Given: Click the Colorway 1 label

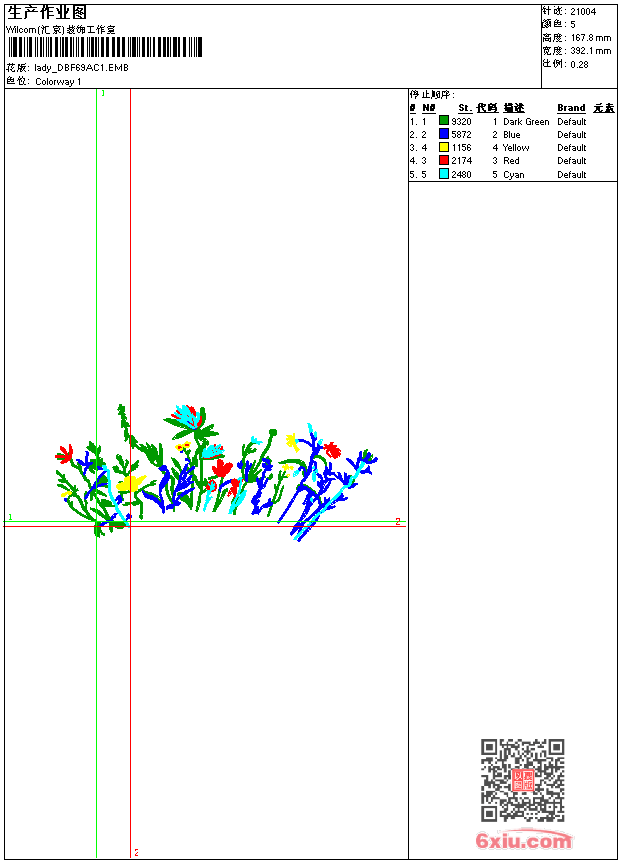Looking at the screenshot, I should (58, 82).
